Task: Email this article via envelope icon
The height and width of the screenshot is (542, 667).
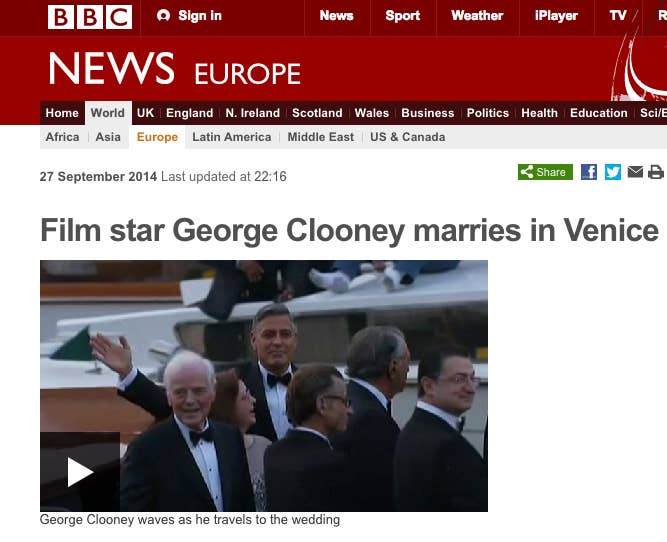Action: [635, 172]
